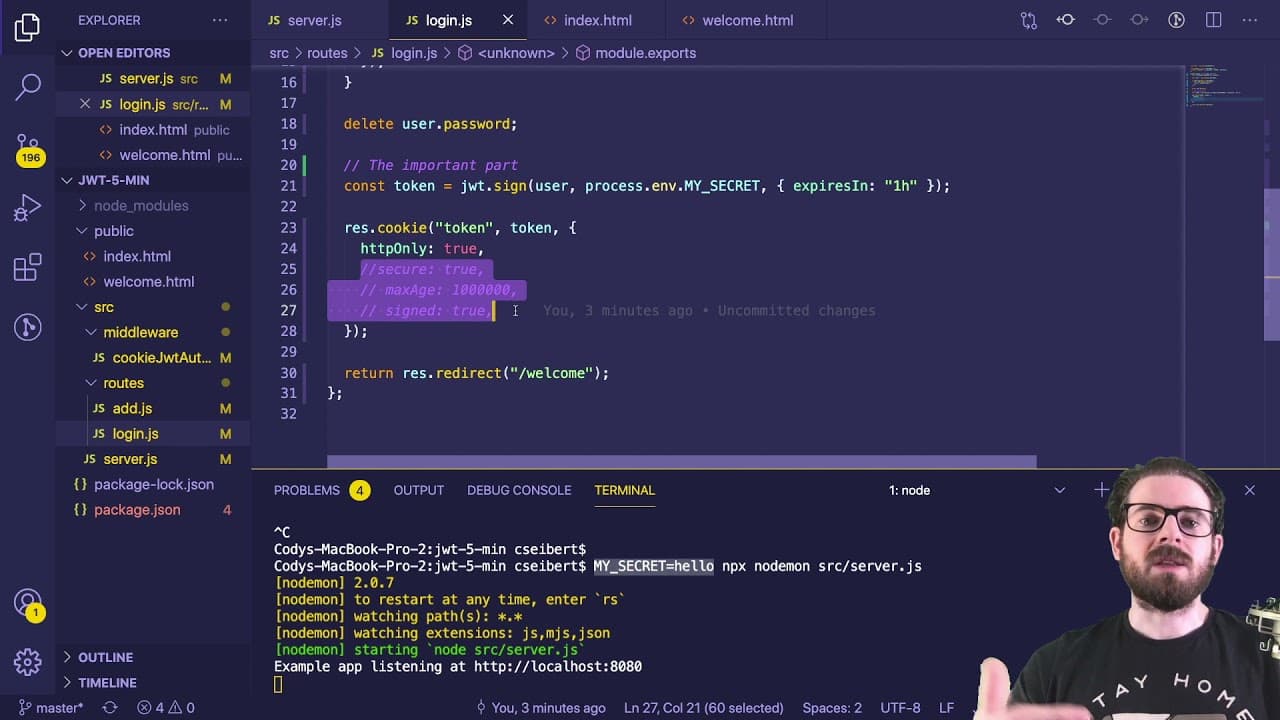The image size is (1280, 720).
Task: Open welcome.html in Open Editors list
Action: point(153,155)
